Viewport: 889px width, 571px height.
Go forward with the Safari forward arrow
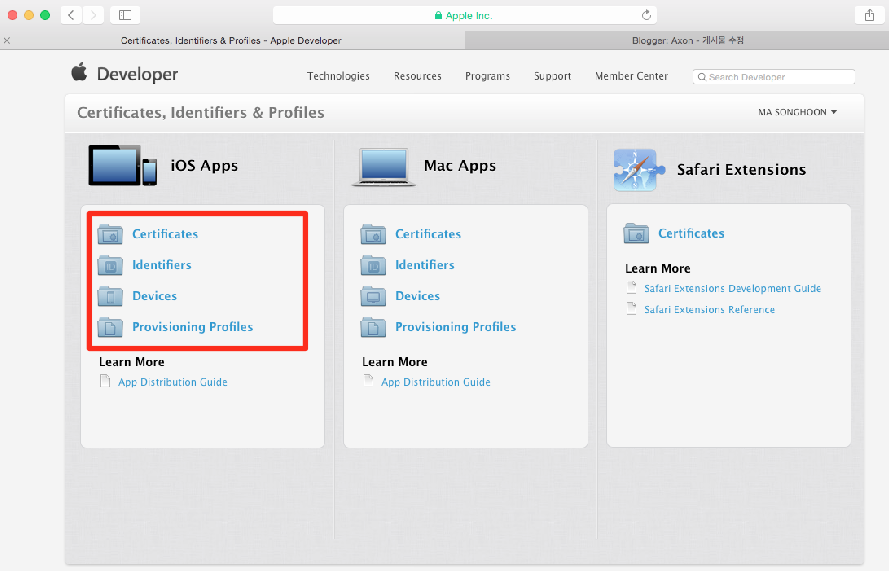[94, 15]
